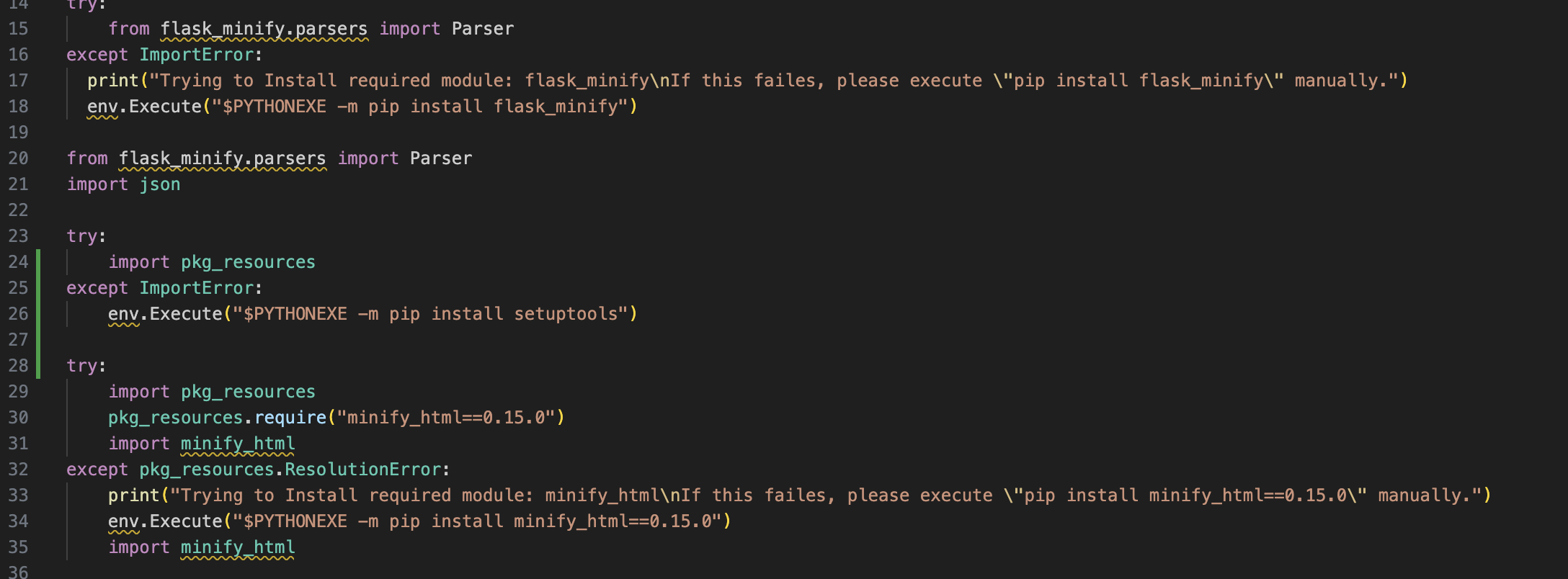Click 'print' at start of line 17
Screen dimensions: 1568x579
point(112,81)
